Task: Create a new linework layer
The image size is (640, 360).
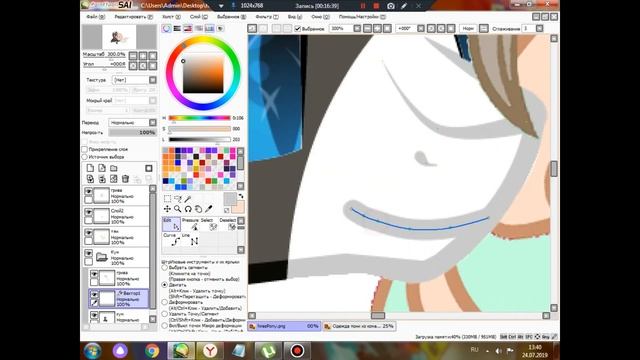Action: (102, 168)
